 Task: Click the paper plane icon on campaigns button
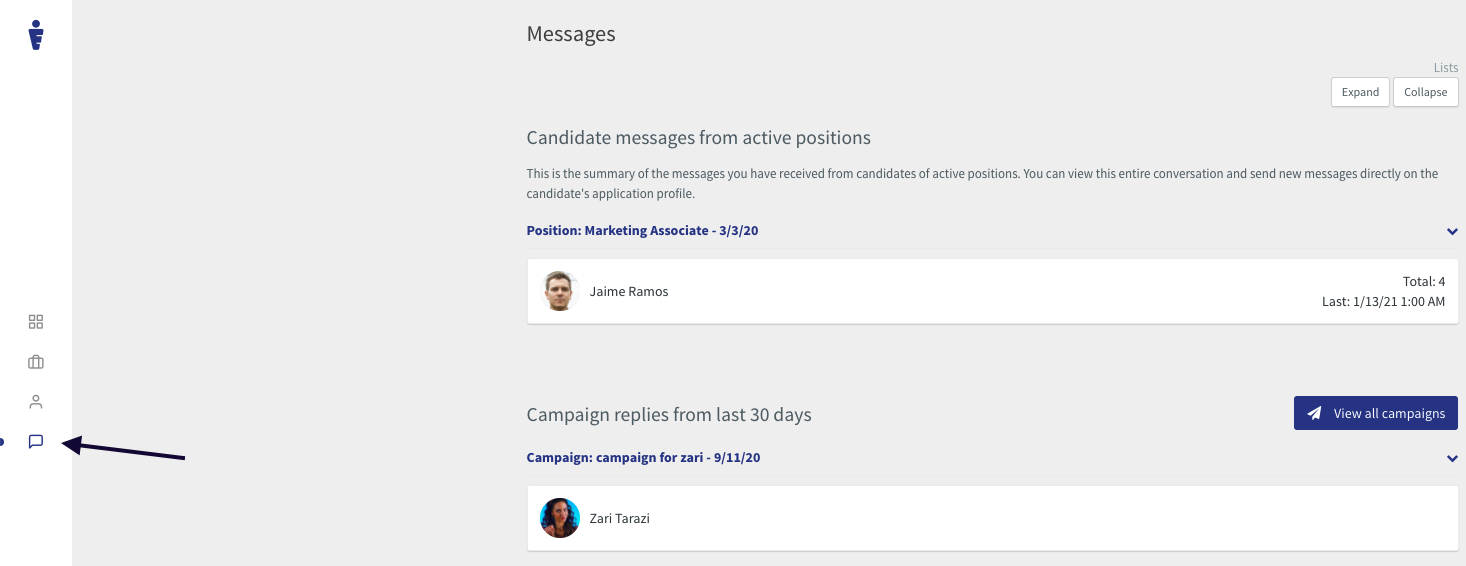point(1315,413)
